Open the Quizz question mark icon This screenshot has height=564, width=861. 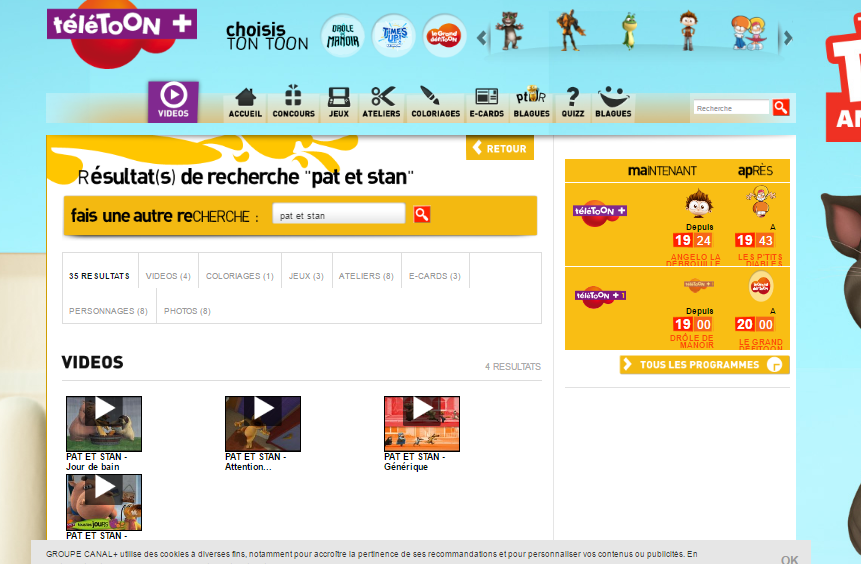point(573,103)
